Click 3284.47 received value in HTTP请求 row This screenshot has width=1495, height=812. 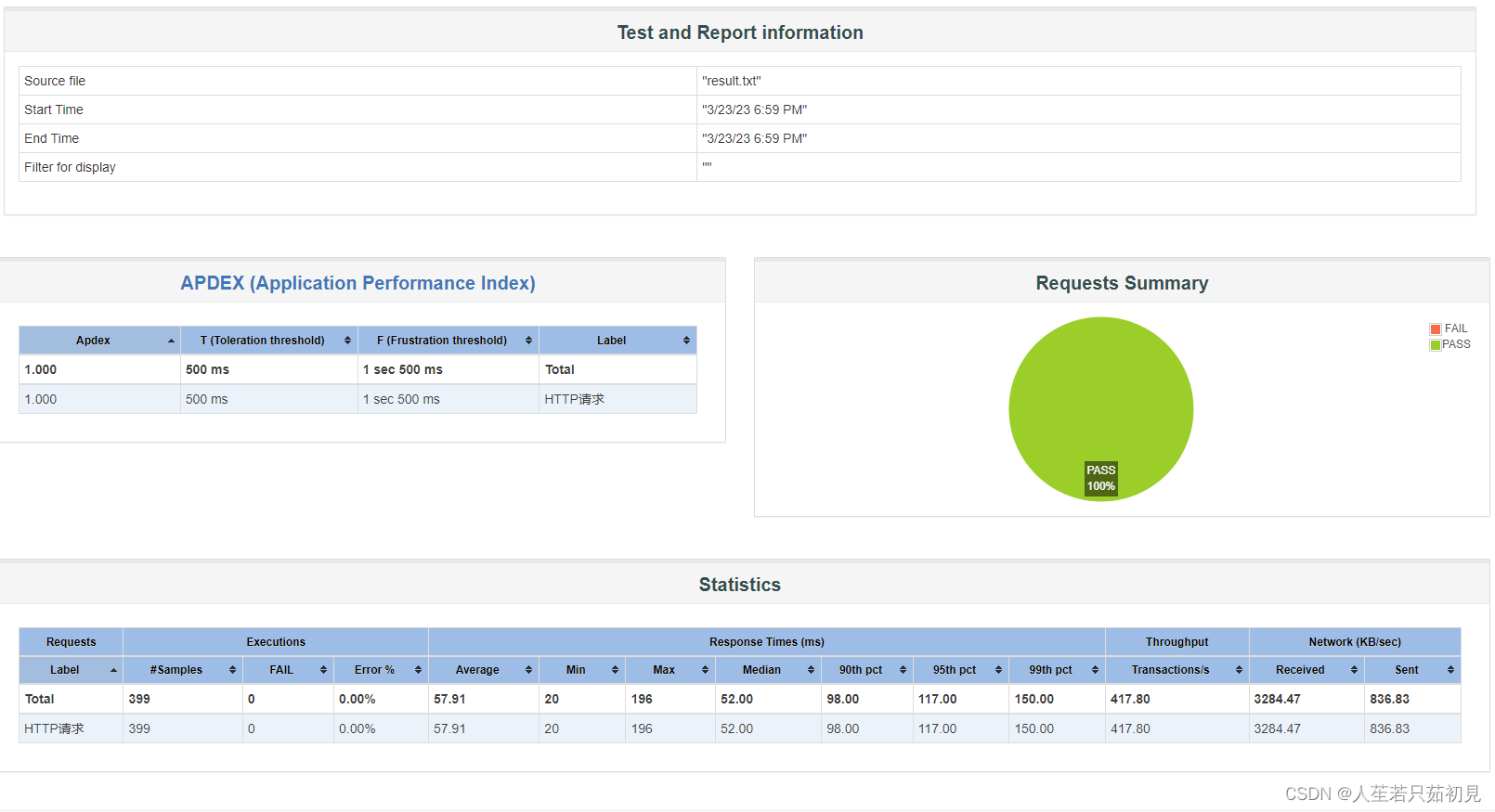pos(1277,728)
